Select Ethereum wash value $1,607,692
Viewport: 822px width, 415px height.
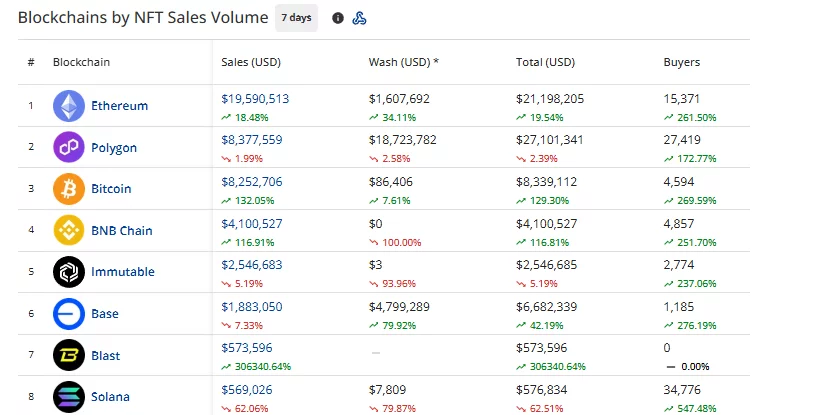pos(399,99)
